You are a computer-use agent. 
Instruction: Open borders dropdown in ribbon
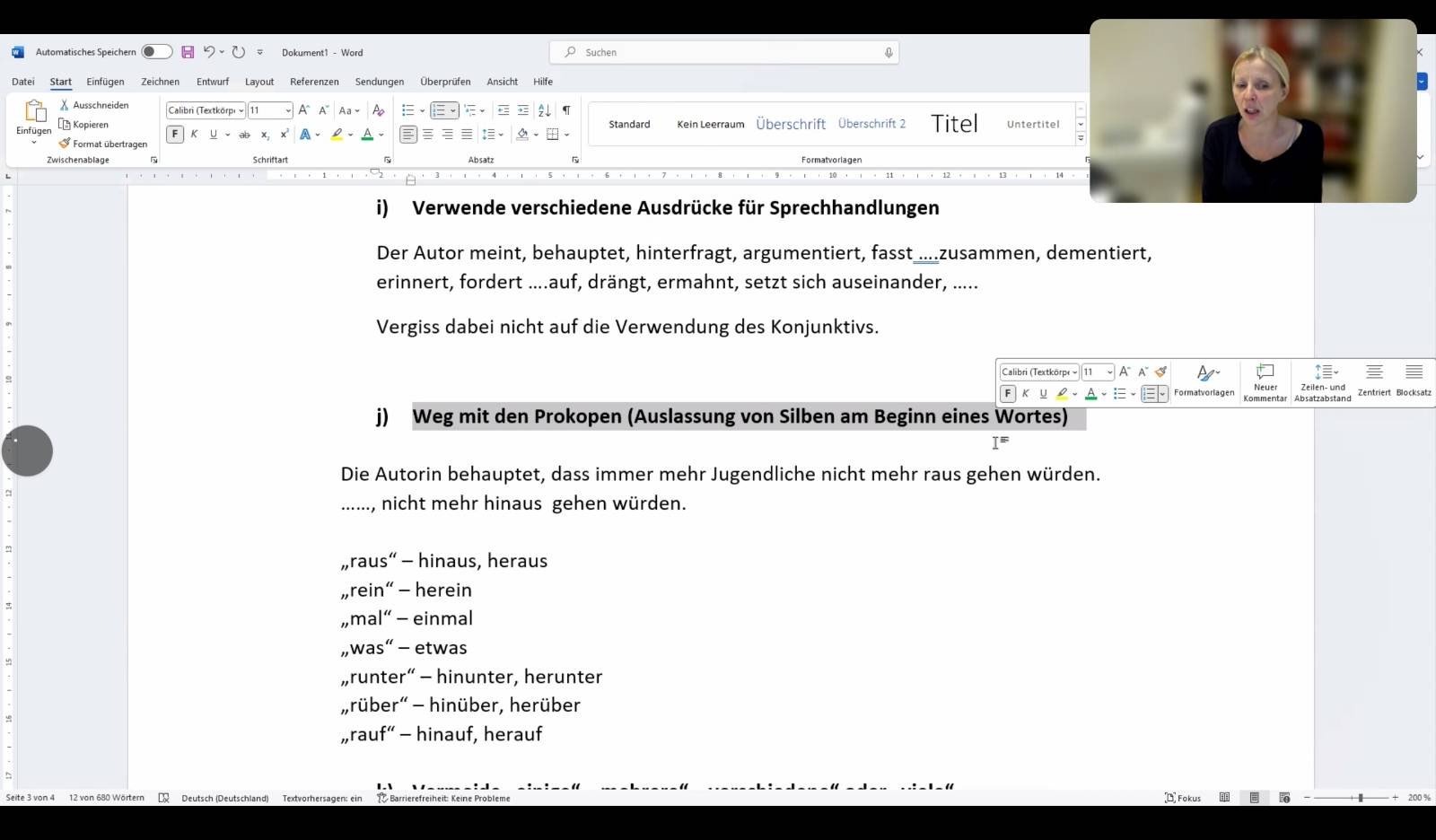pyautogui.click(x=566, y=135)
